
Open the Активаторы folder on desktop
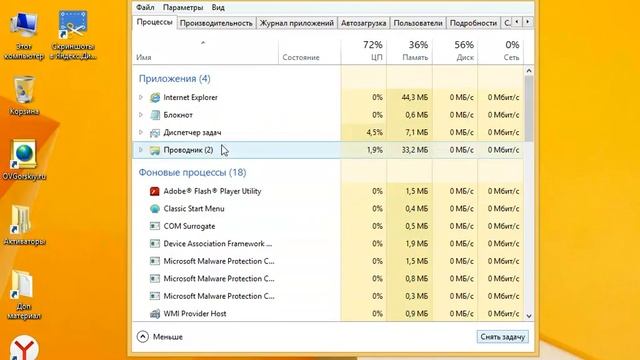[x=24, y=225]
